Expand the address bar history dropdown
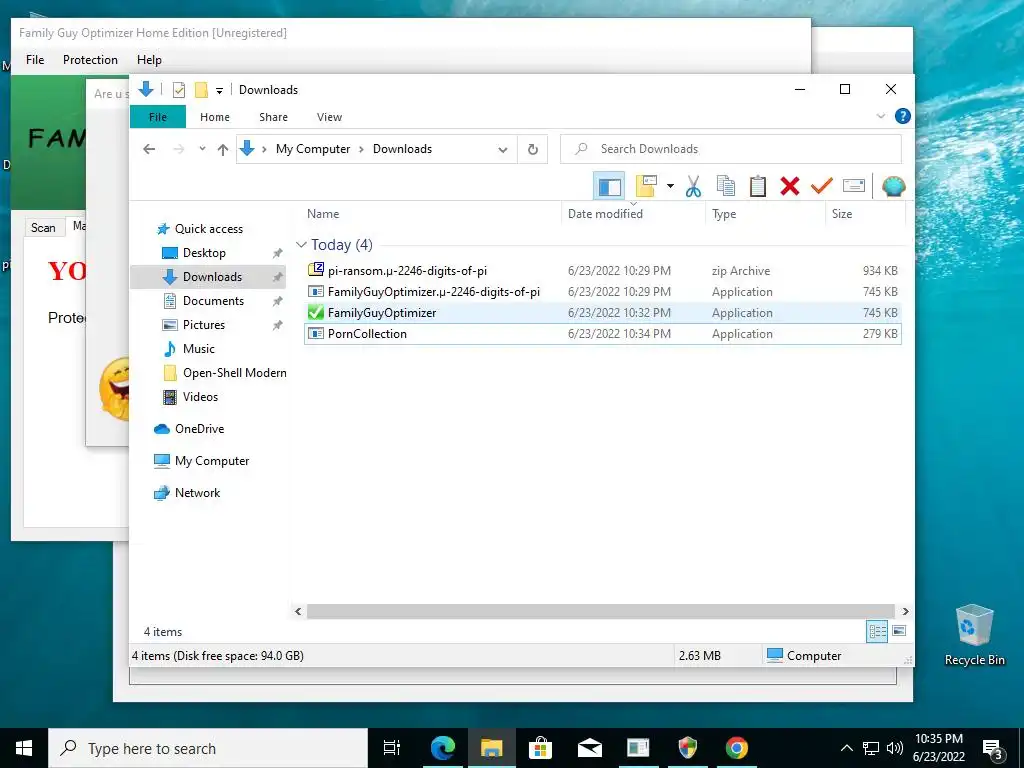Screen dimensions: 1024x768 click(503, 150)
